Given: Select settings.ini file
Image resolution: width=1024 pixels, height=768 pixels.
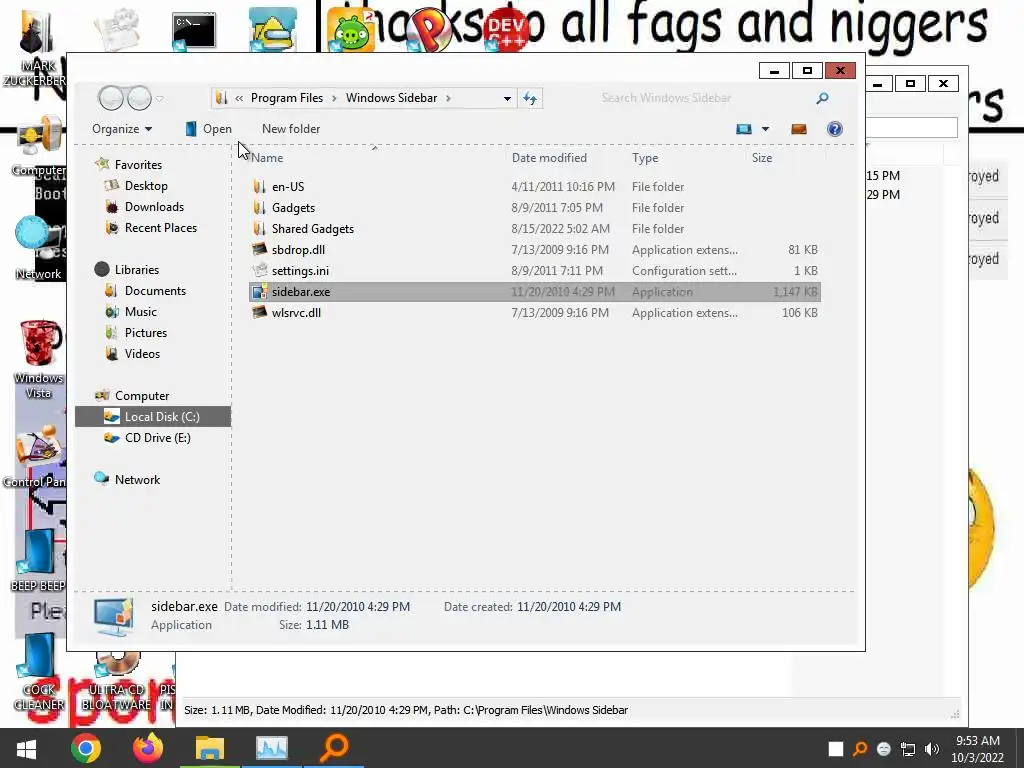Looking at the screenshot, I should 535,270.
